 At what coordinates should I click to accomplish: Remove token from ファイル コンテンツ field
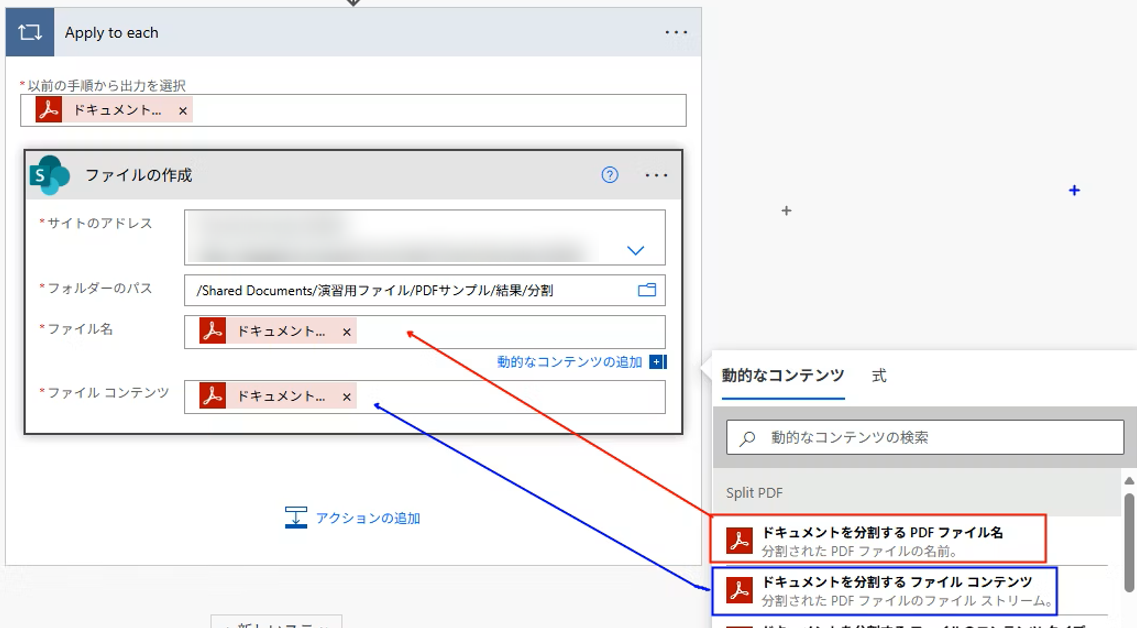pyautogui.click(x=347, y=397)
